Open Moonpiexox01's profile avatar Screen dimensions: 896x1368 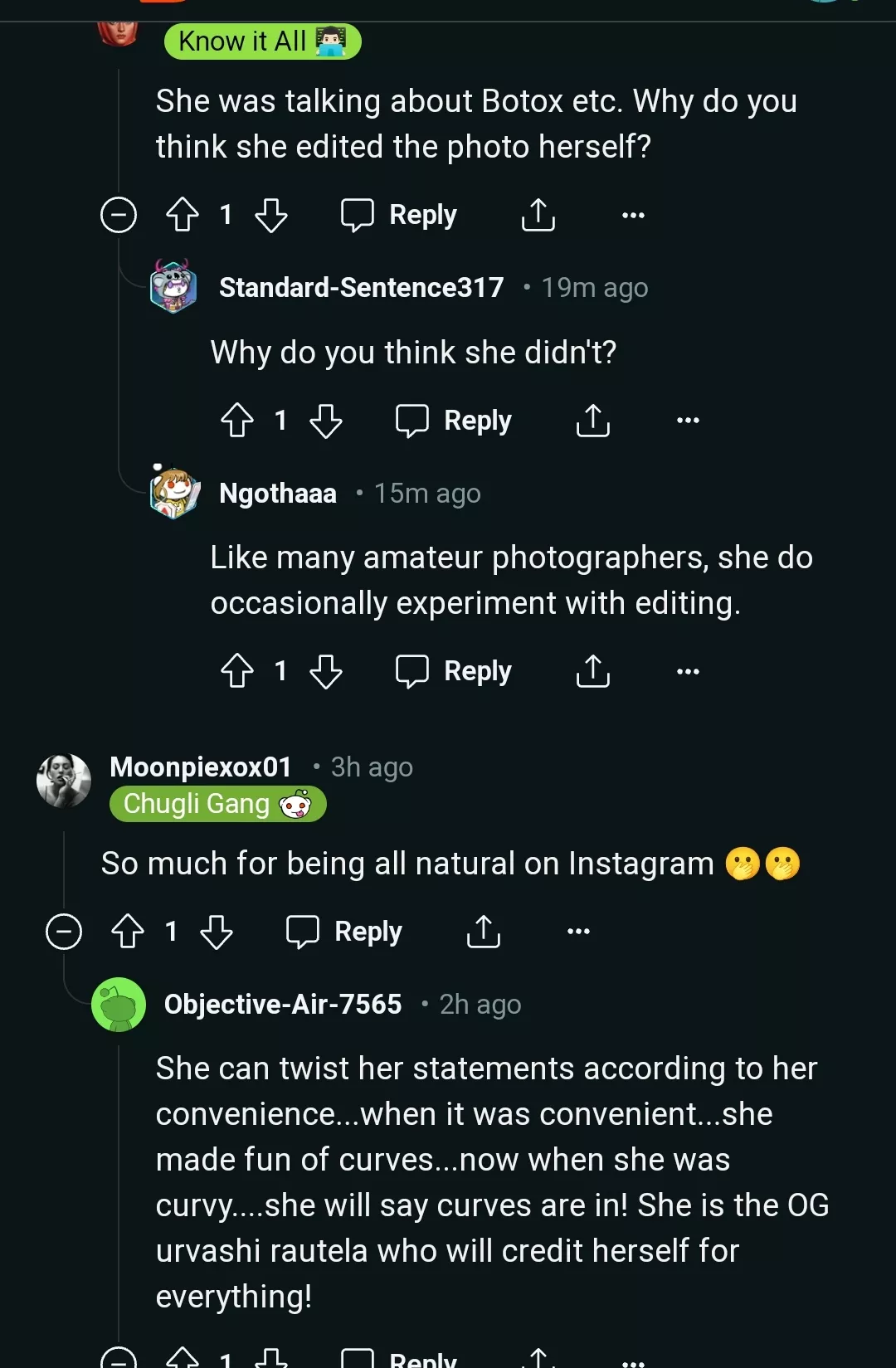click(x=64, y=780)
